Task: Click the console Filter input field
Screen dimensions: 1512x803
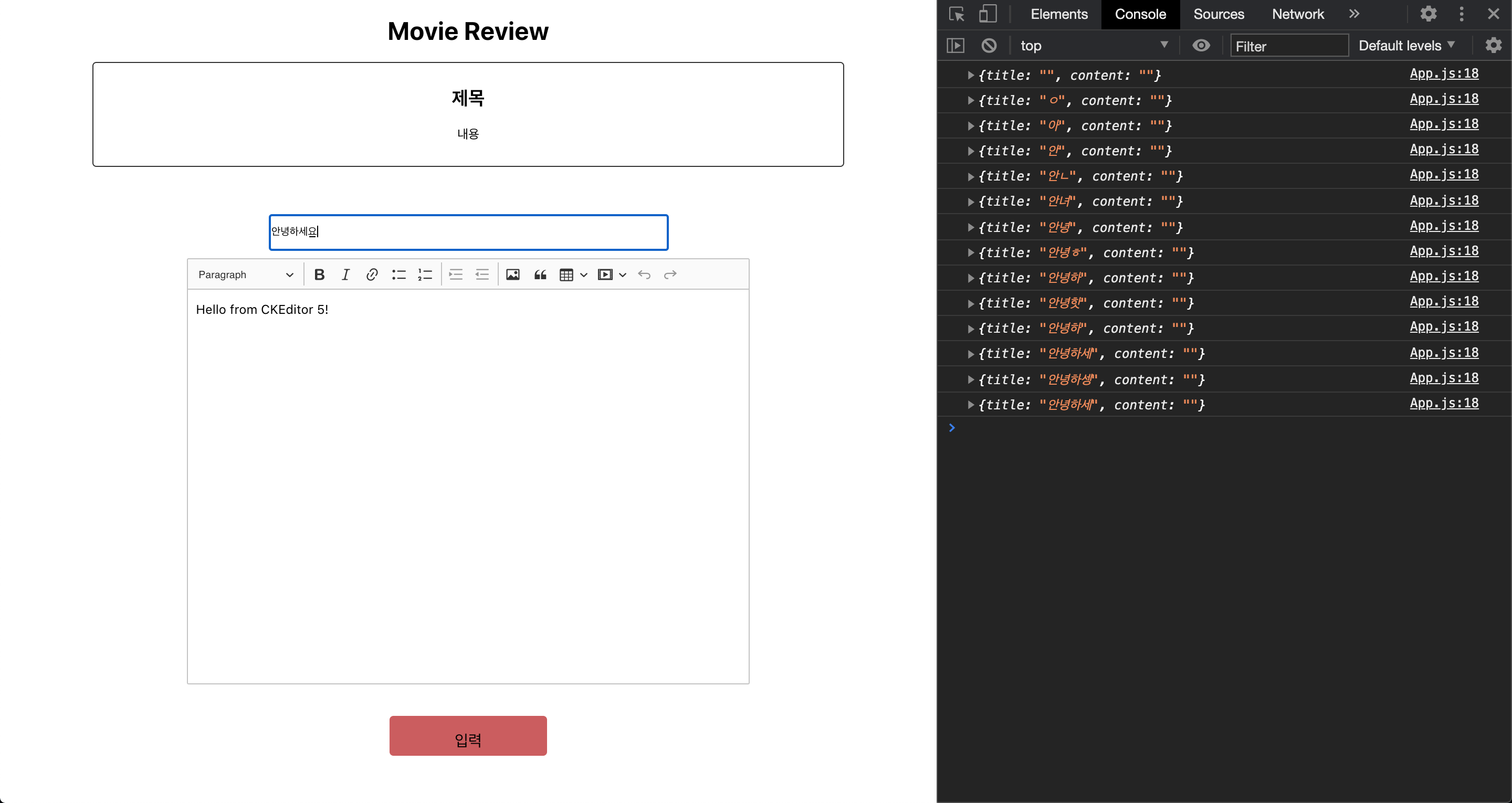Action: 1288,46
